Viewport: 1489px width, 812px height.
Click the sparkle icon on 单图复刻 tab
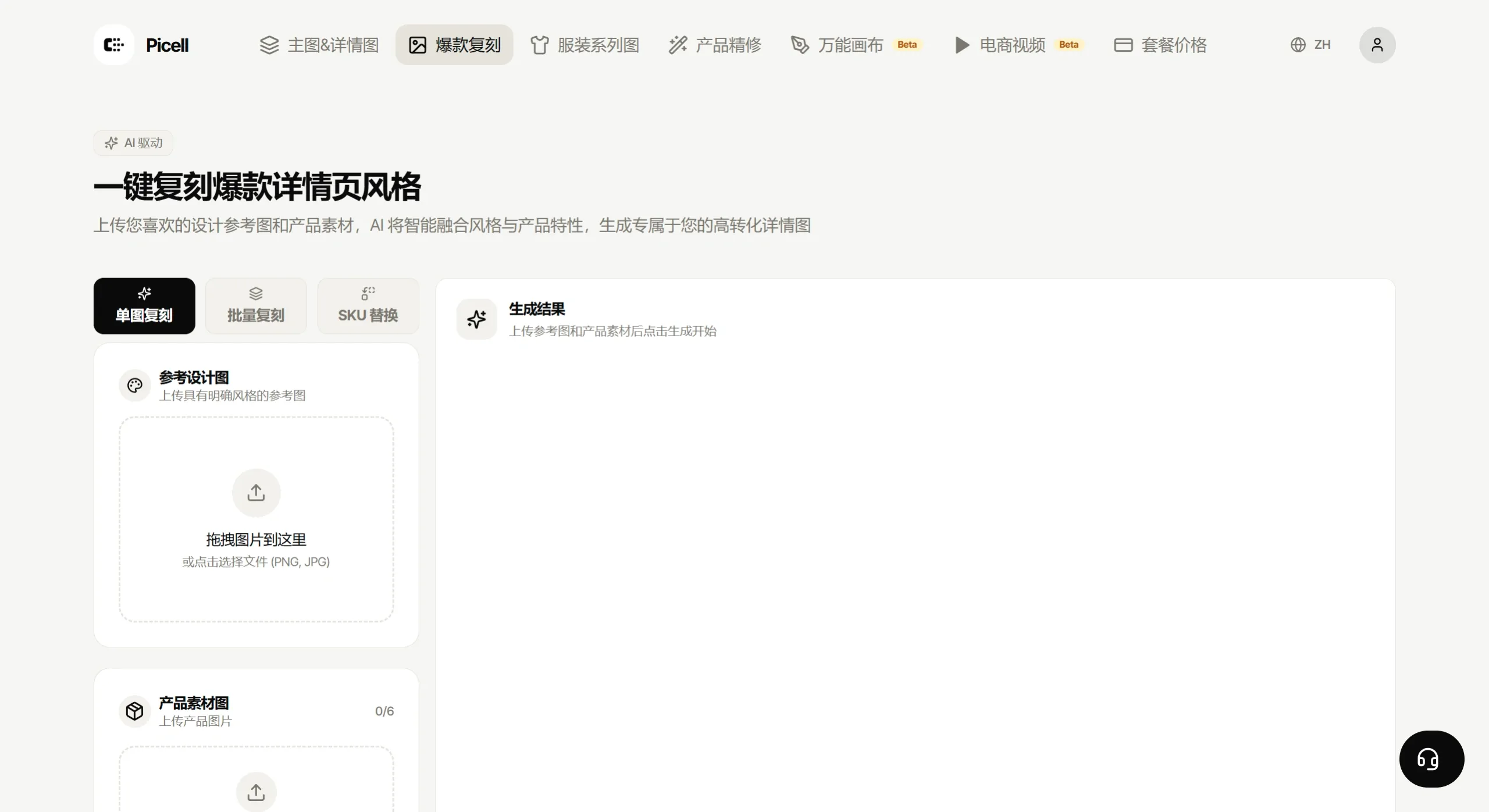(144, 293)
